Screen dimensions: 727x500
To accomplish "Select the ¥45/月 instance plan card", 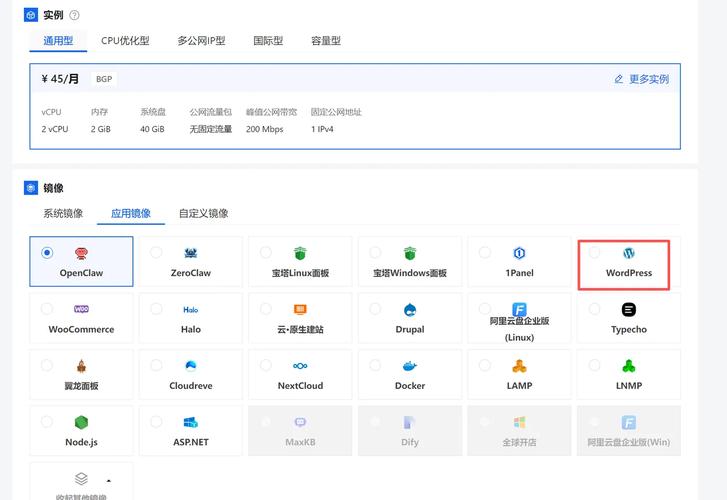I will click(x=355, y=106).
